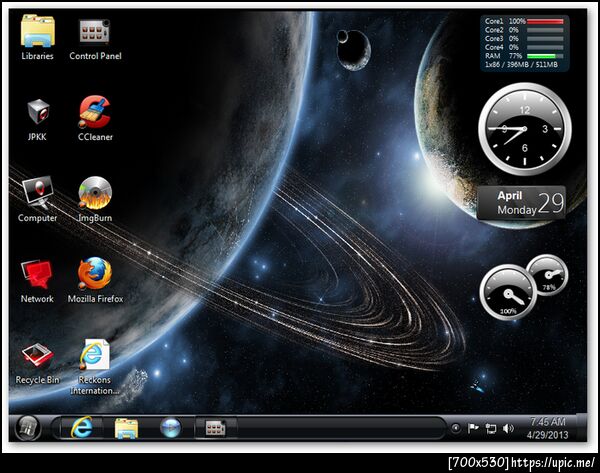Click the Start orb button
The height and width of the screenshot is (473, 600).
(28, 427)
